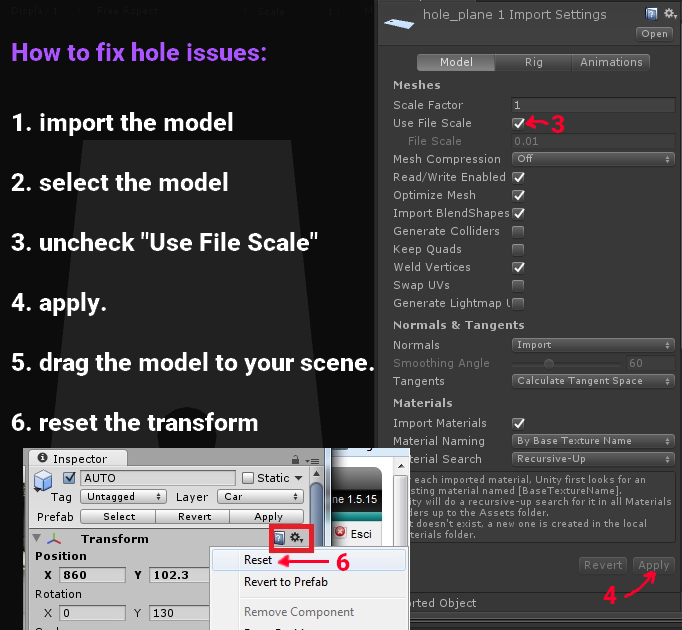
Task: Click Position Y field with 102.3
Action: coord(179,575)
